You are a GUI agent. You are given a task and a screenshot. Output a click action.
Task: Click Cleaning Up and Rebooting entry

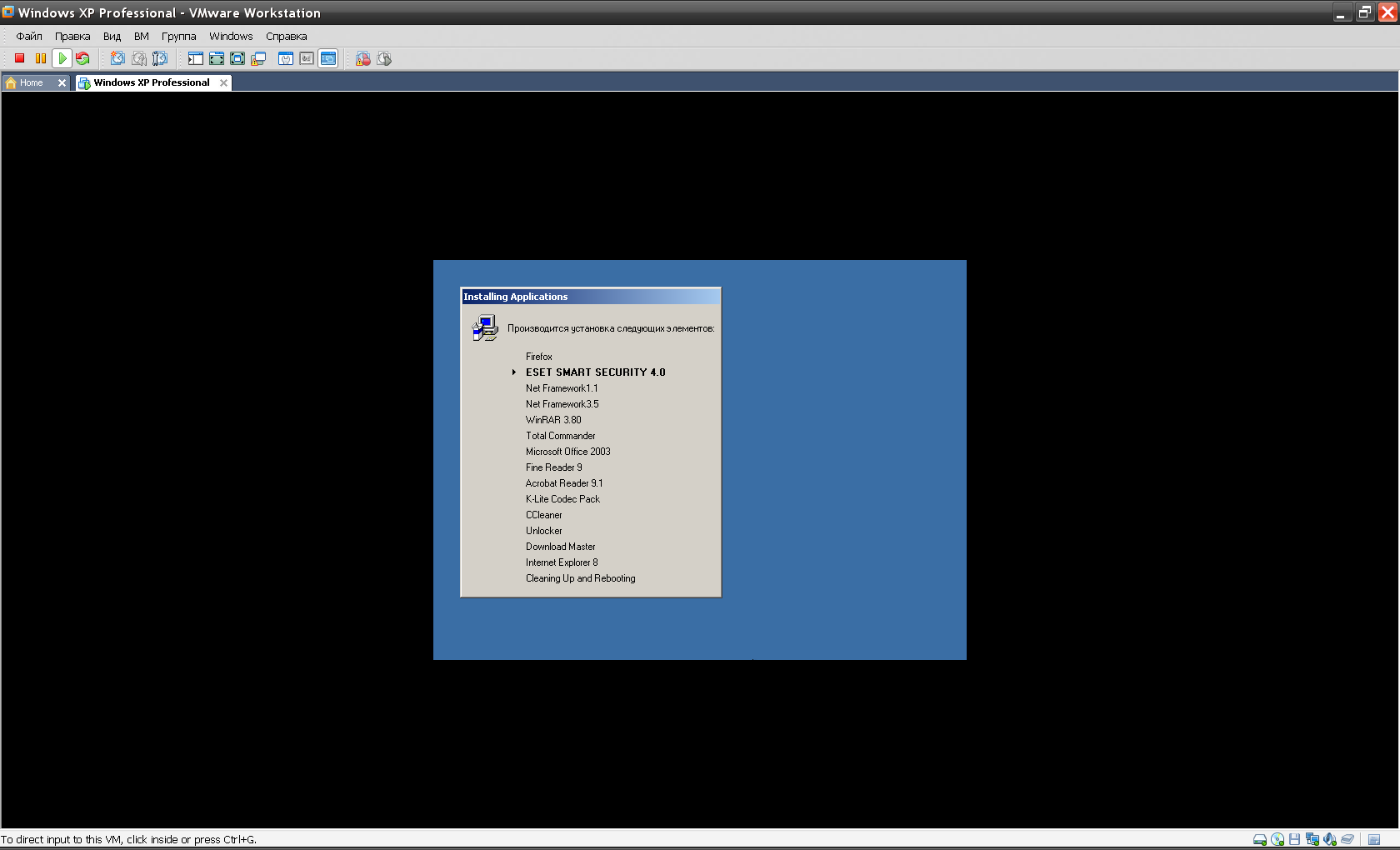coord(580,578)
